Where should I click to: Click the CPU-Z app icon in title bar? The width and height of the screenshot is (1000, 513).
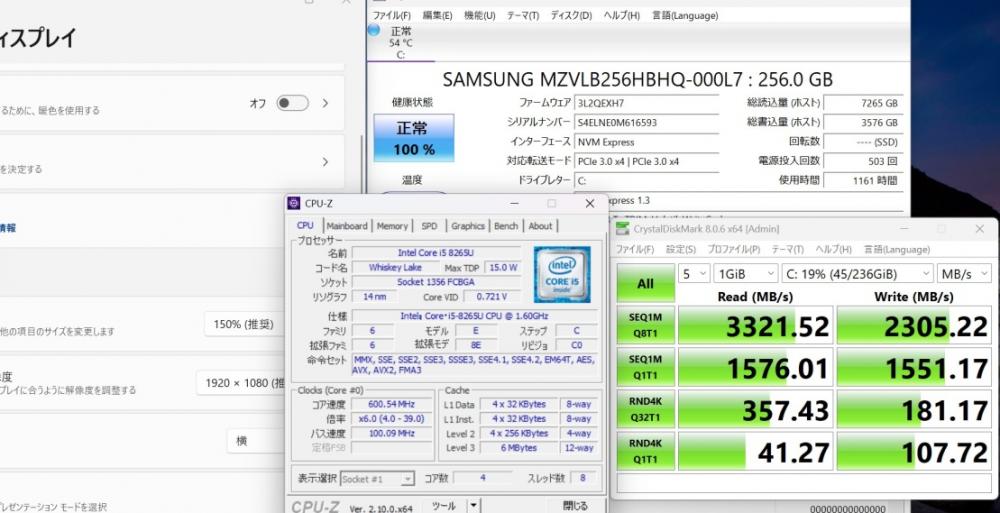pos(293,204)
